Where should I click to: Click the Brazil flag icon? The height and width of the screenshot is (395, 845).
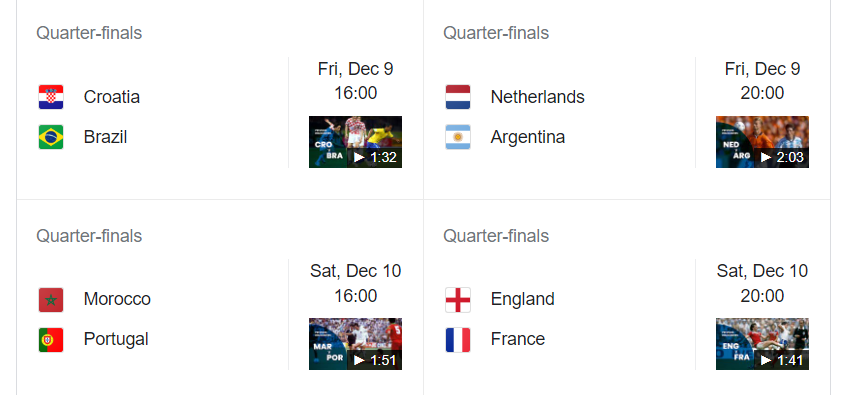51,137
